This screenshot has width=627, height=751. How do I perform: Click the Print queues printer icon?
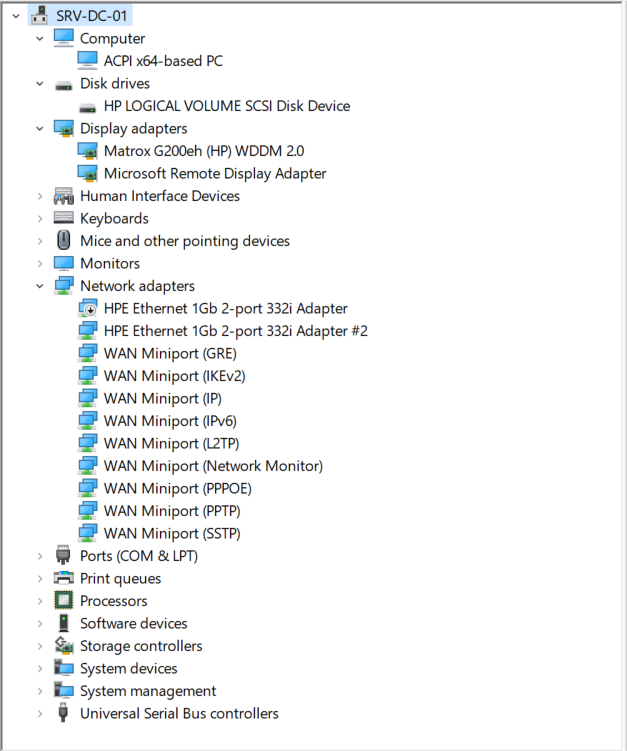click(x=63, y=578)
